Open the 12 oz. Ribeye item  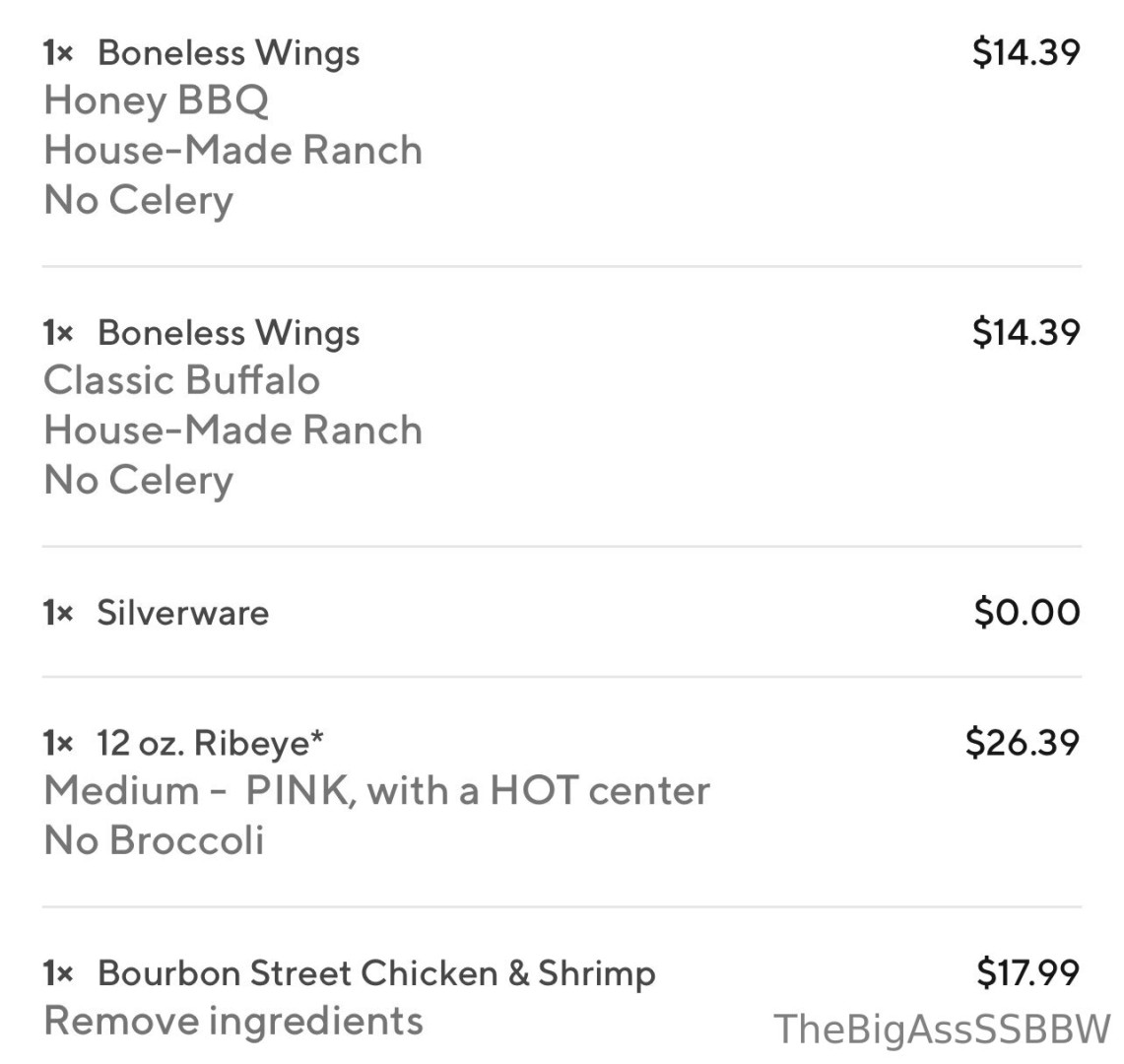(x=210, y=743)
